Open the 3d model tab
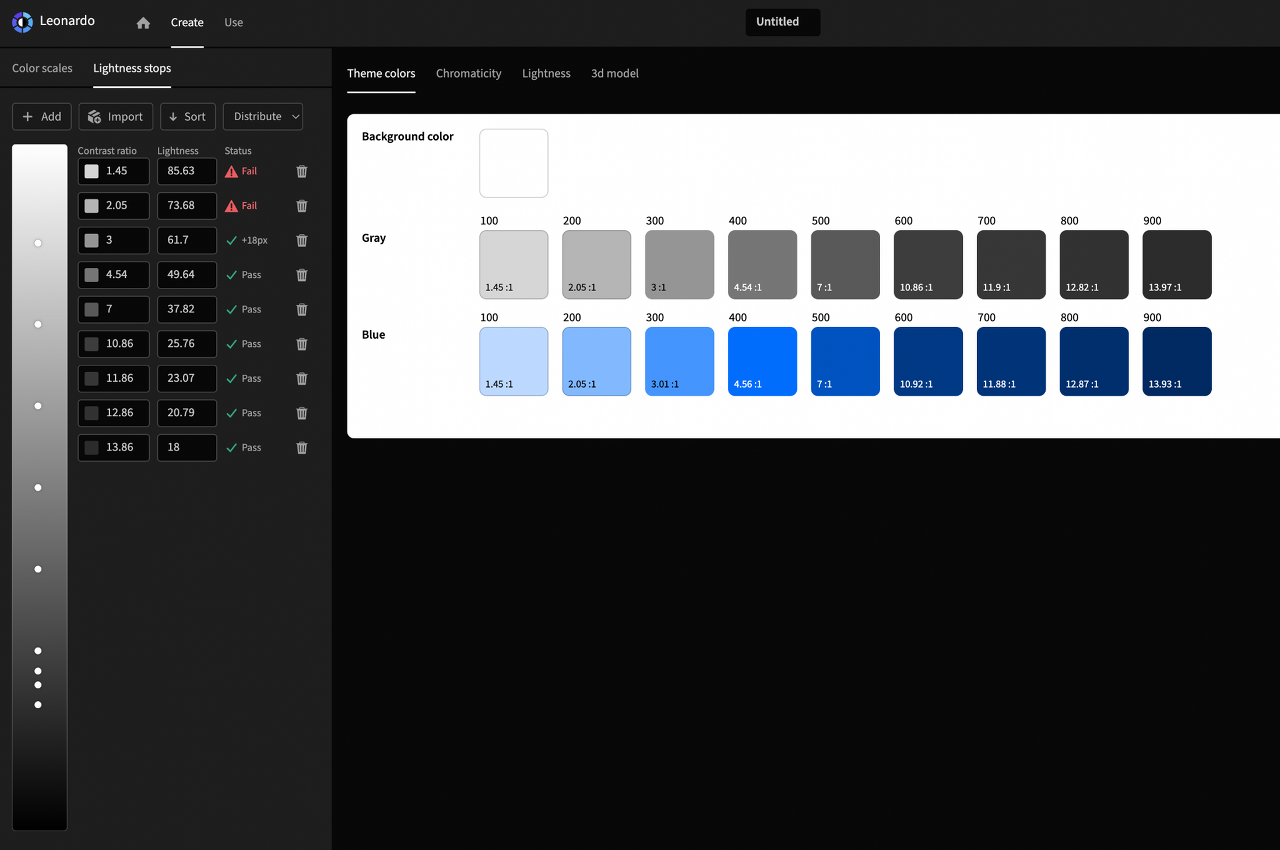 click(615, 73)
